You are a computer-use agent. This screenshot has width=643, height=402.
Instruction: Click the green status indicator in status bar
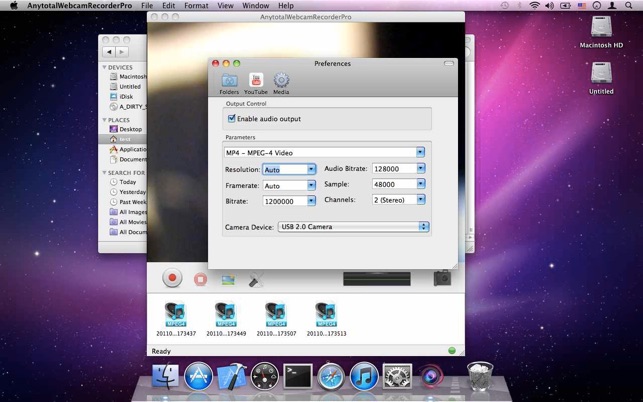452,351
